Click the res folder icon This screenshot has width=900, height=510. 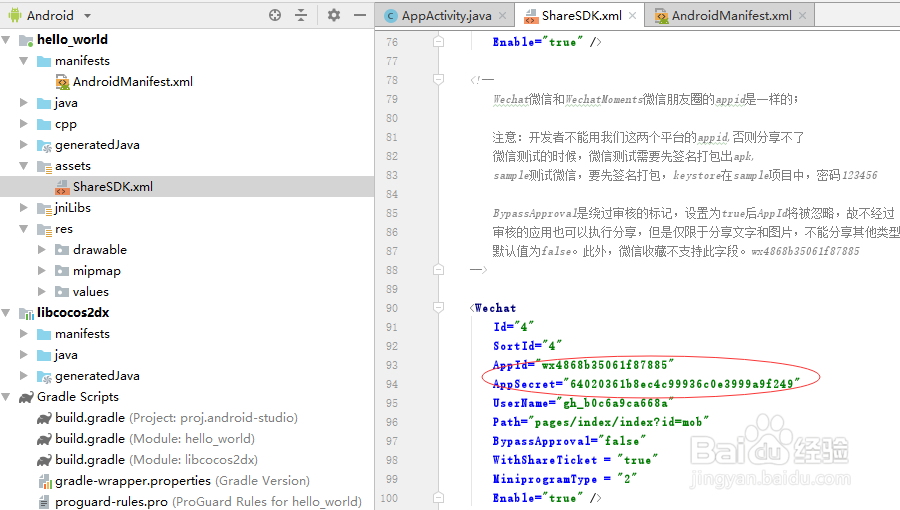pyautogui.click(x=44, y=229)
